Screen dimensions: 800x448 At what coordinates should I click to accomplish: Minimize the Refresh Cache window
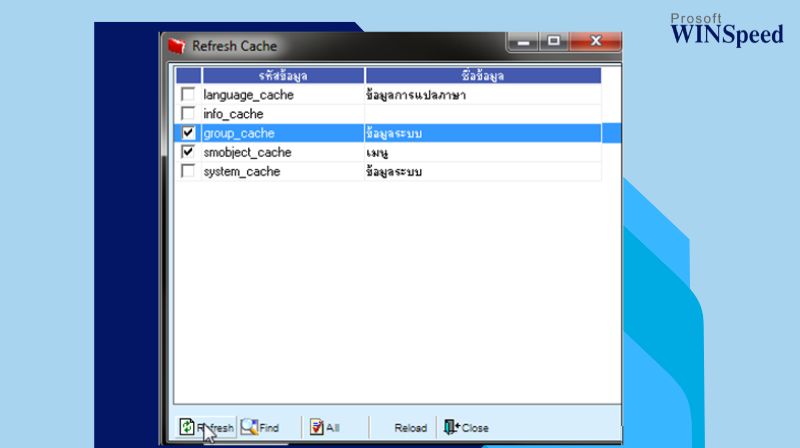click(523, 42)
